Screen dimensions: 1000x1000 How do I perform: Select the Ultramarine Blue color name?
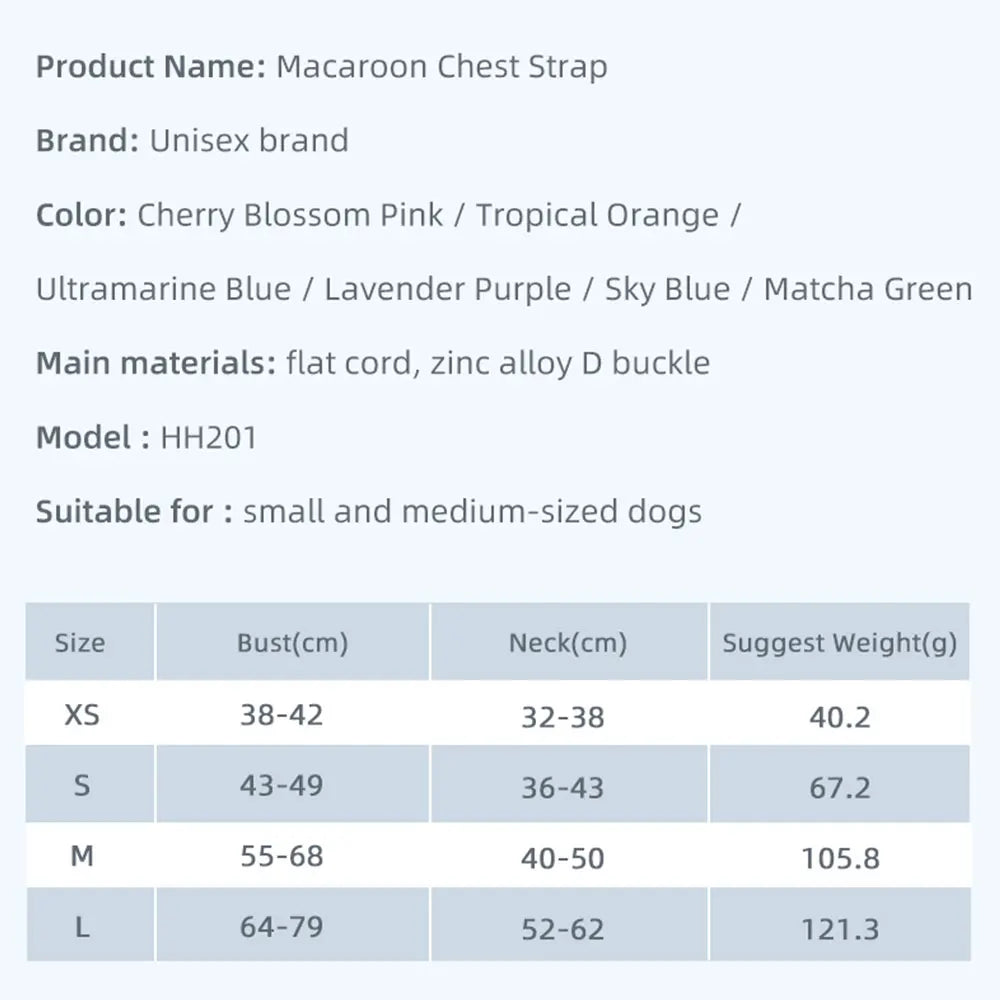tap(164, 289)
